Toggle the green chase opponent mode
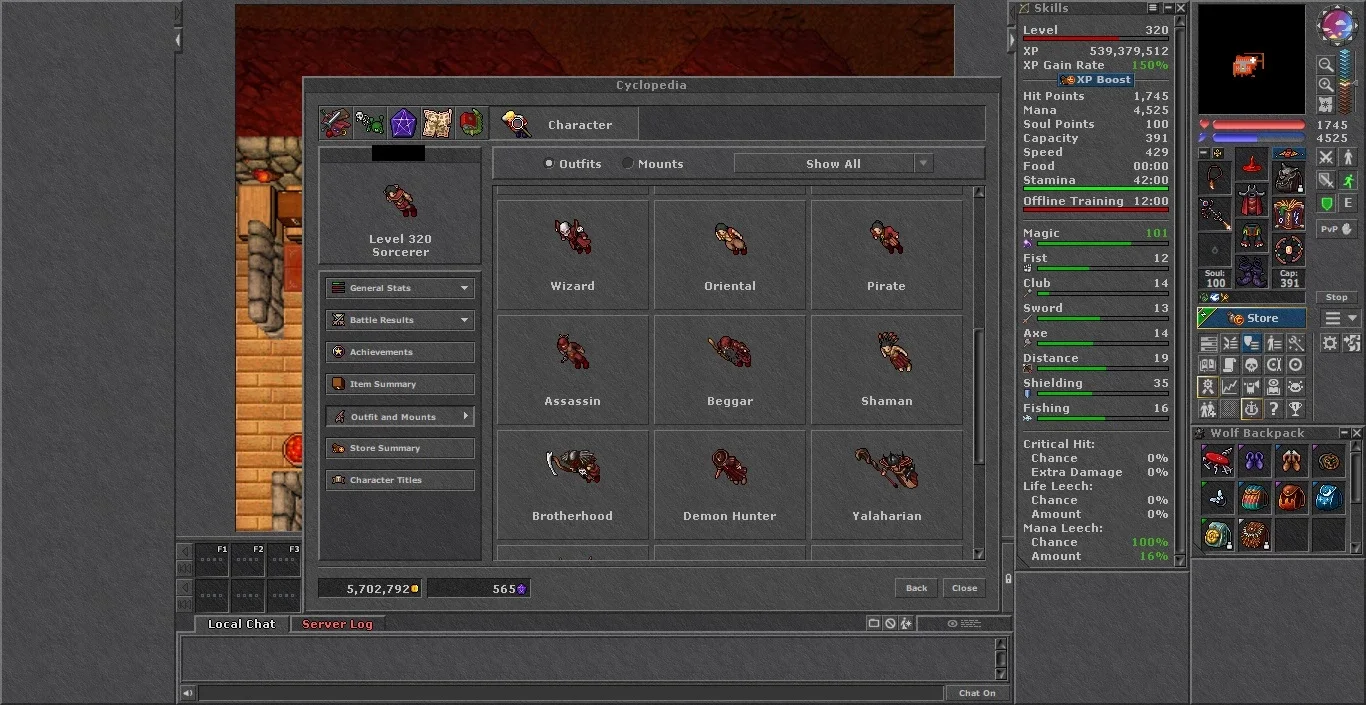The height and width of the screenshot is (705, 1366). click(1348, 180)
